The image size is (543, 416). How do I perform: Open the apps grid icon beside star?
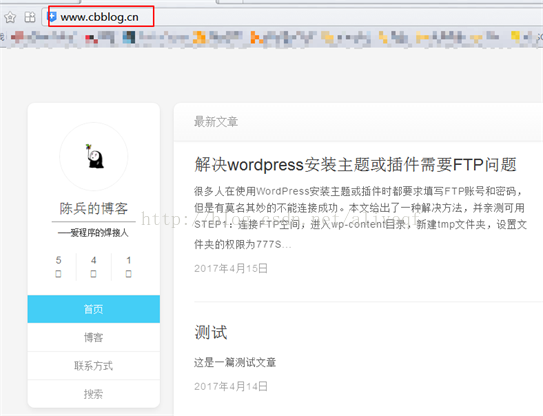[x=30, y=17]
